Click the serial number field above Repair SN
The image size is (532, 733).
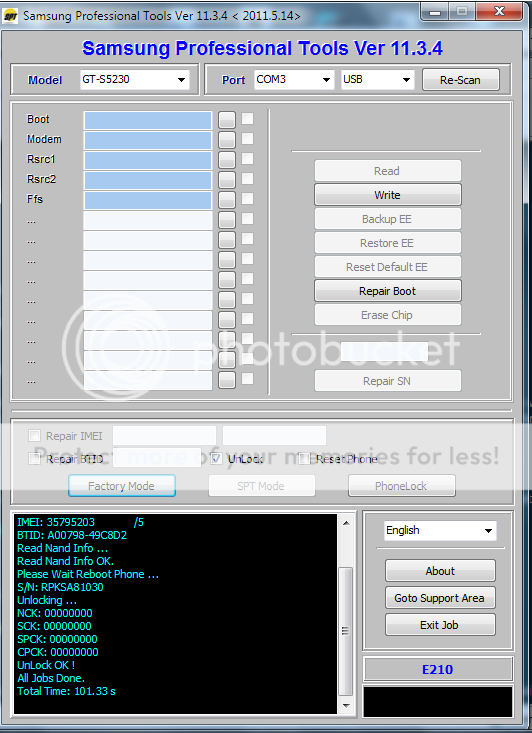[384, 351]
